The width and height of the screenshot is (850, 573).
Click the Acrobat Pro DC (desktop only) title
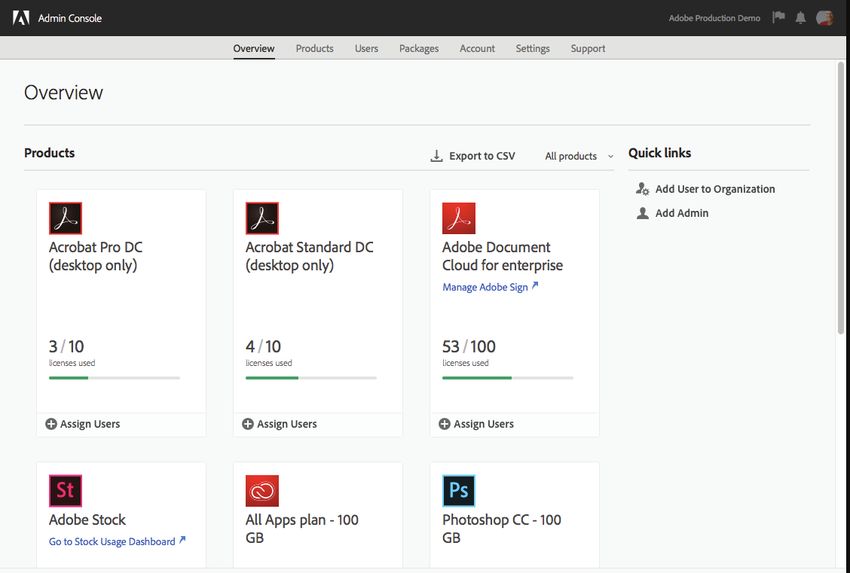(95, 256)
